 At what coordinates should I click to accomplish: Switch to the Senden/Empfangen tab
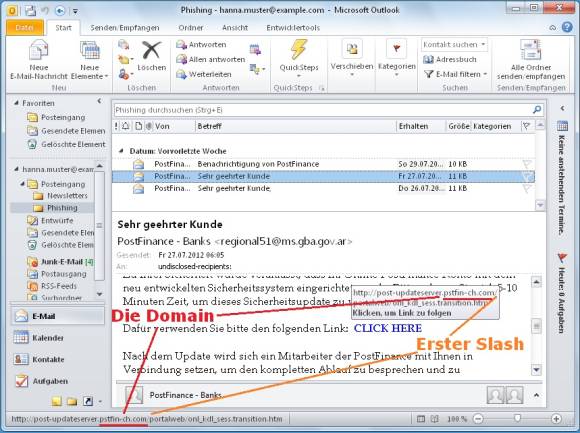[125, 28]
